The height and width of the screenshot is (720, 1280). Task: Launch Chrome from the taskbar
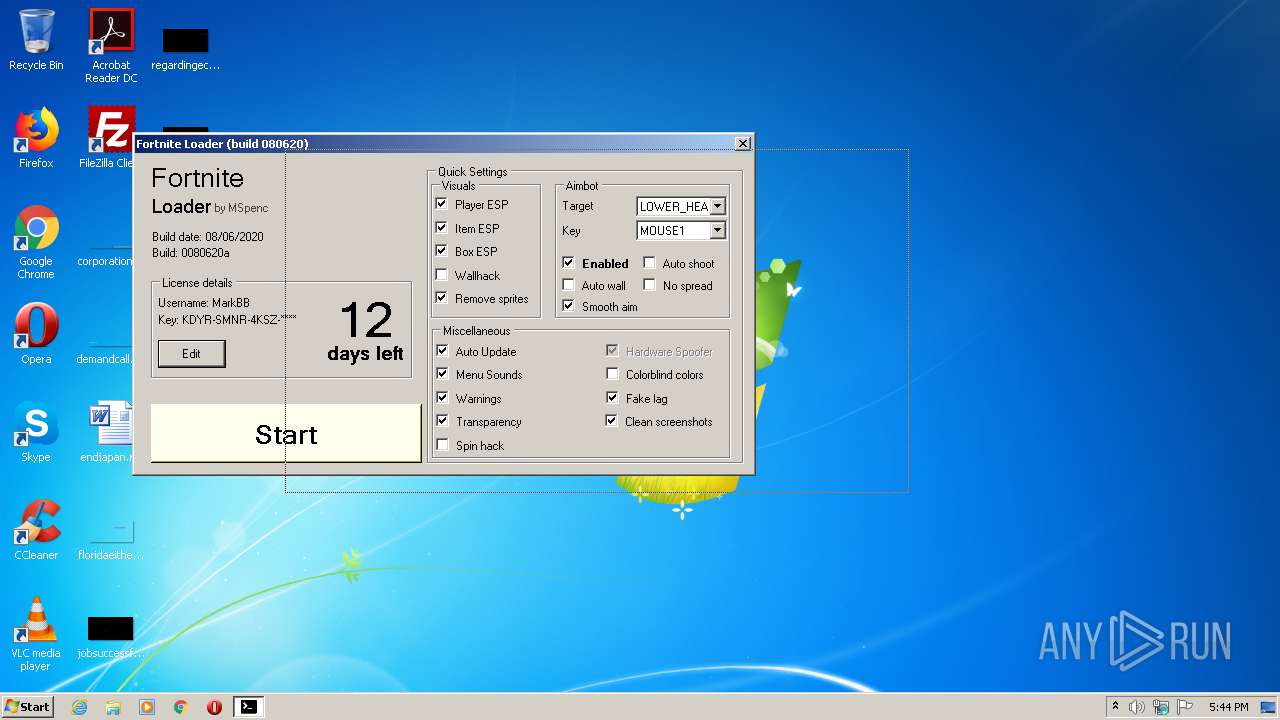(x=181, y=707)
